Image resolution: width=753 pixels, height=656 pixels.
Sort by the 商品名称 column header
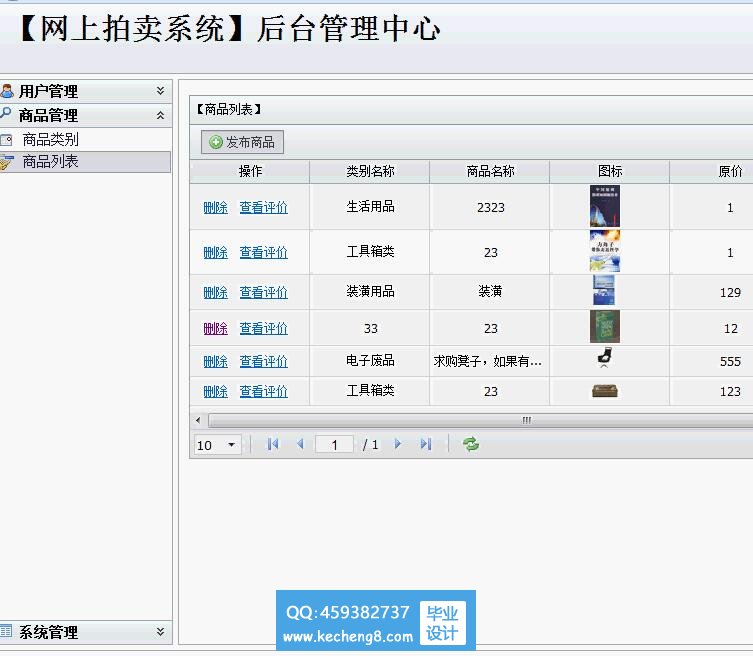(x=490, y=171)
